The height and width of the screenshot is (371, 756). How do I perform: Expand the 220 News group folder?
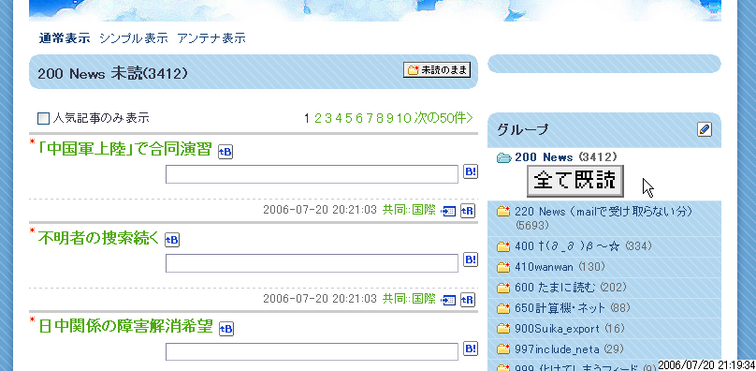pyautogui.click(x=503, y=211)
